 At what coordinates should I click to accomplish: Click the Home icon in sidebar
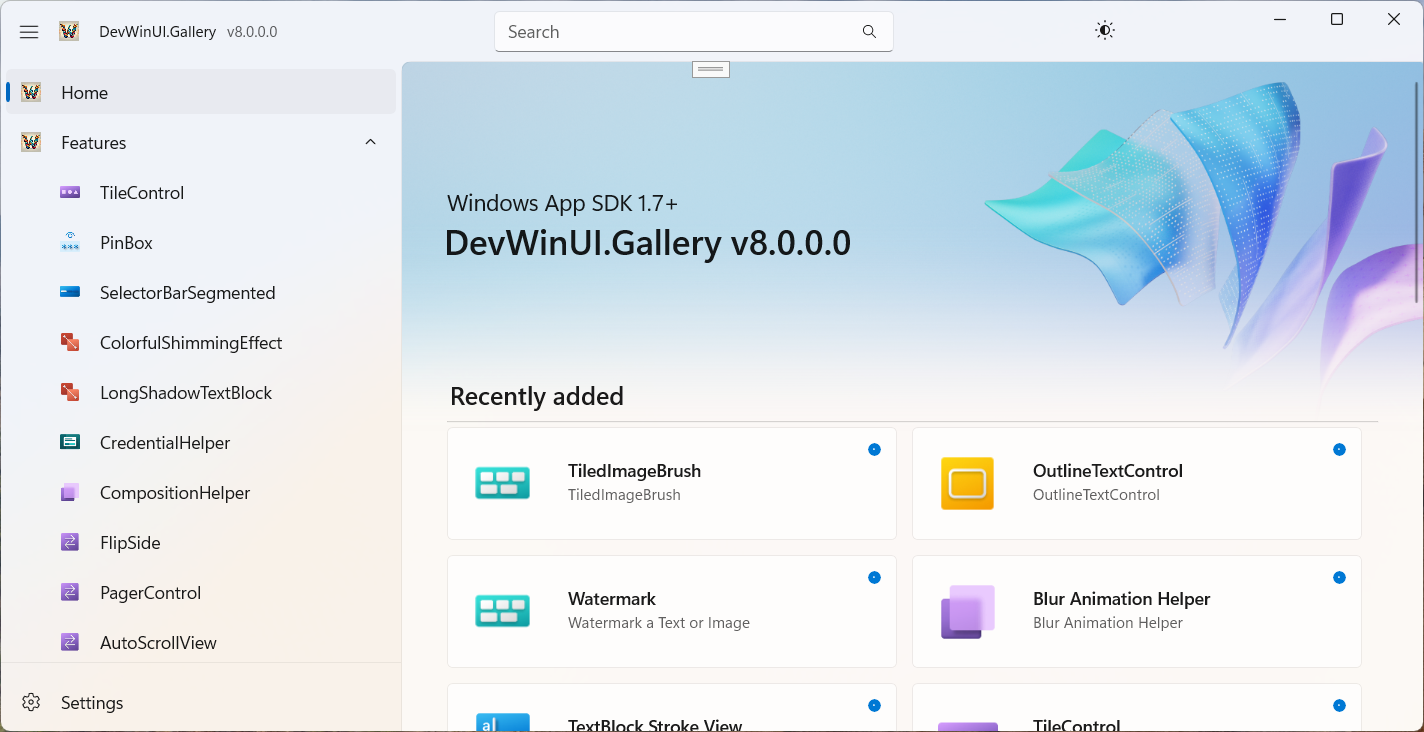(31, 93)
